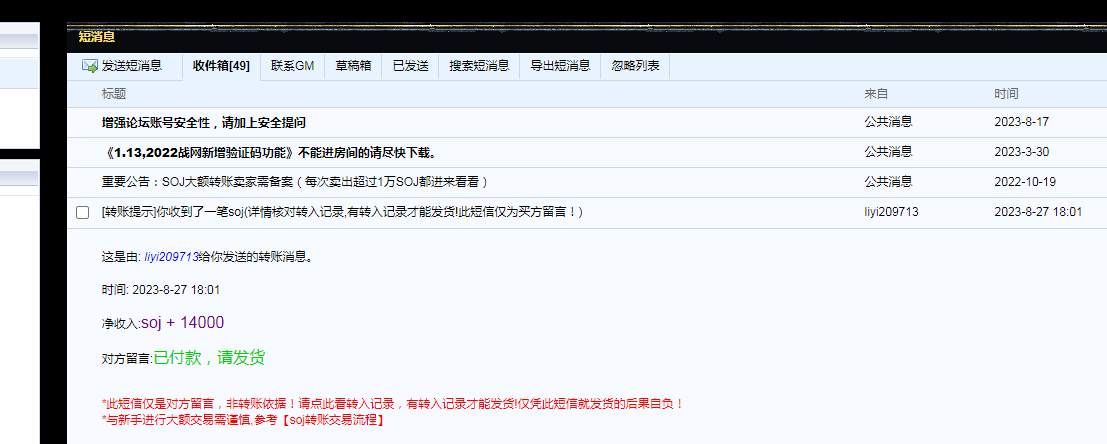The width and height of the screenshot is (1107, 444).
Task: Select the 导出短消息 export tab
Action: 560,66
